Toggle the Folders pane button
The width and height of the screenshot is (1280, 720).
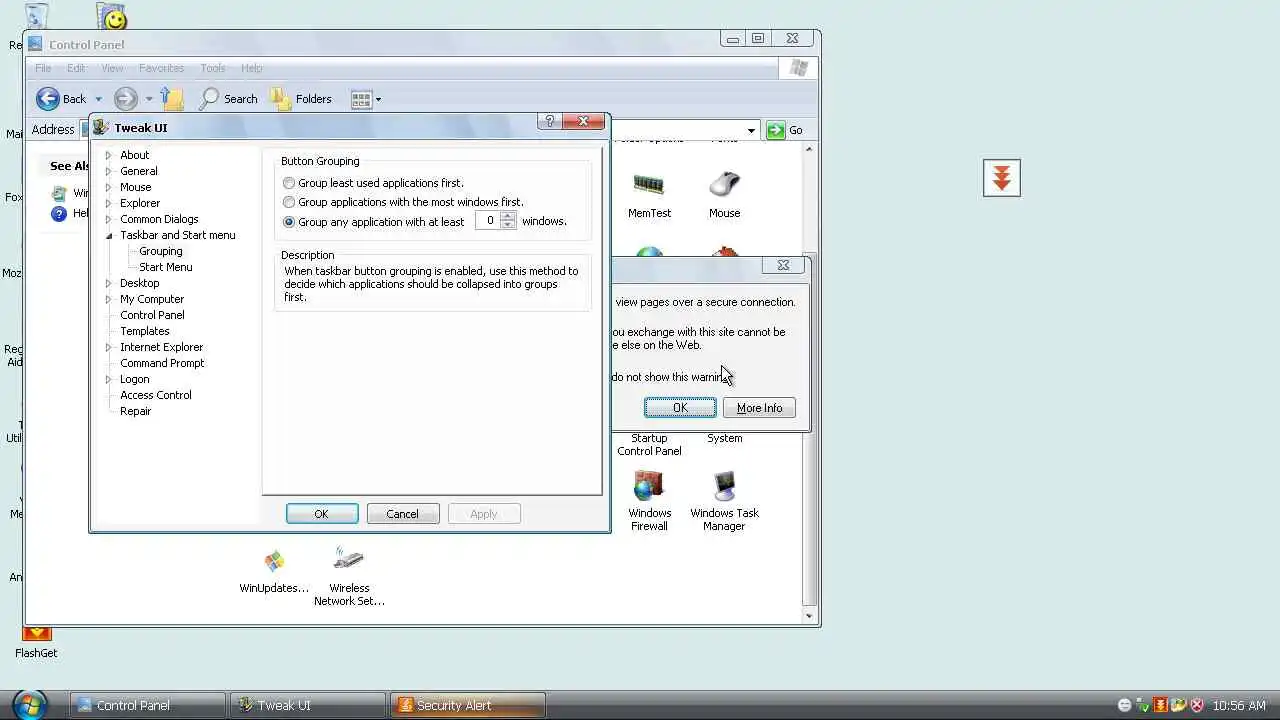[301, 98]
